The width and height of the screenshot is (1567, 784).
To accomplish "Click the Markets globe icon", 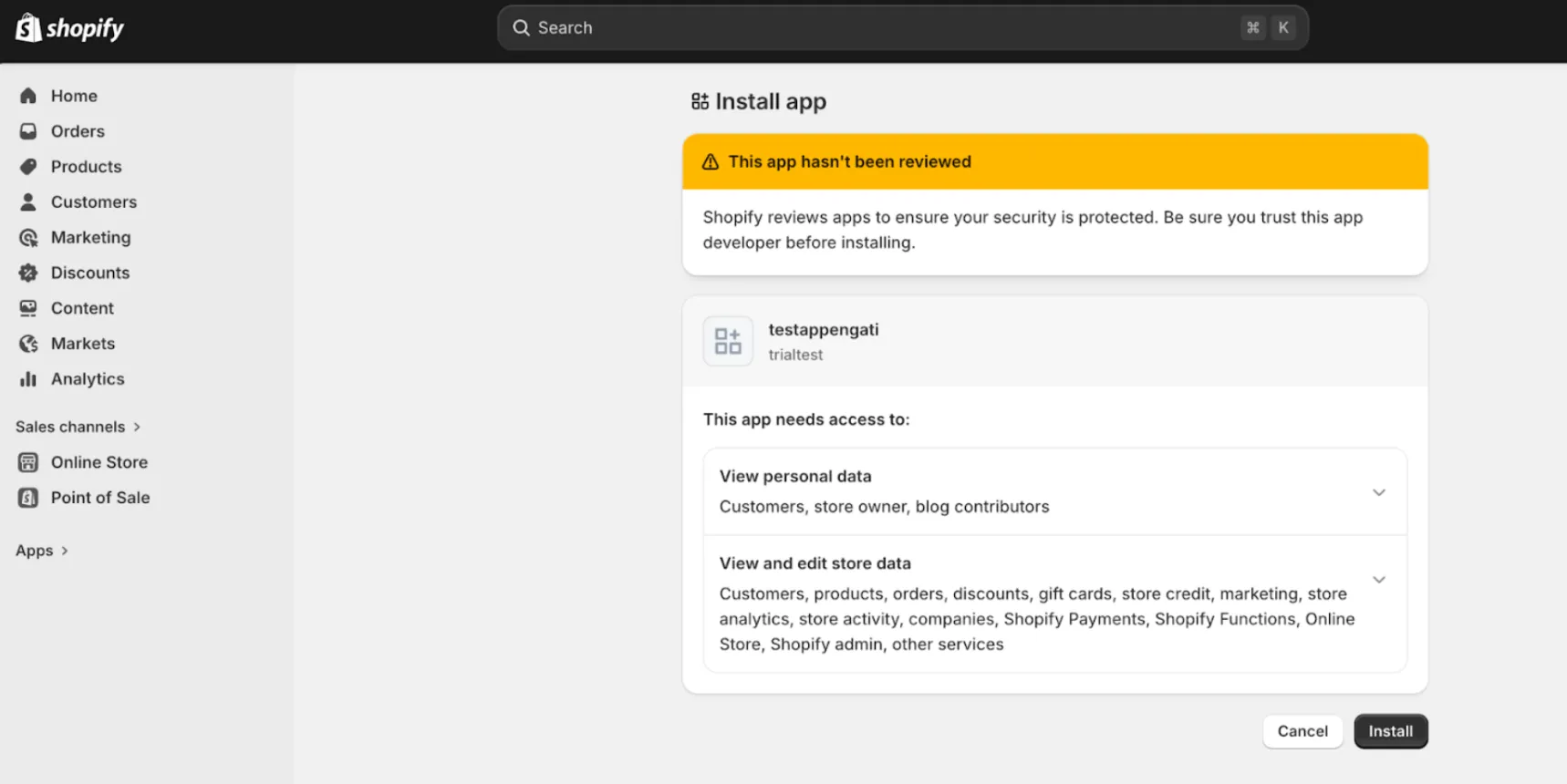I will (28, 344).
